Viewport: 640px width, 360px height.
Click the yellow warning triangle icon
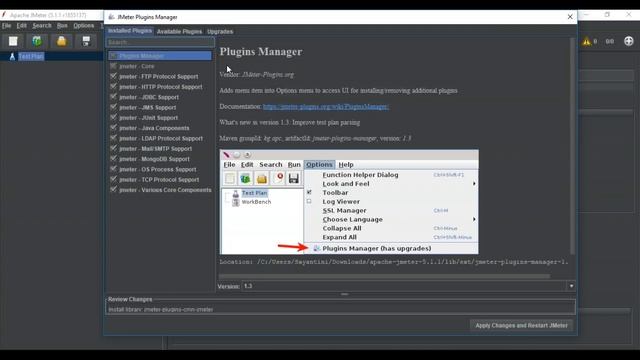pyautogui.click(x=587, y=41)
